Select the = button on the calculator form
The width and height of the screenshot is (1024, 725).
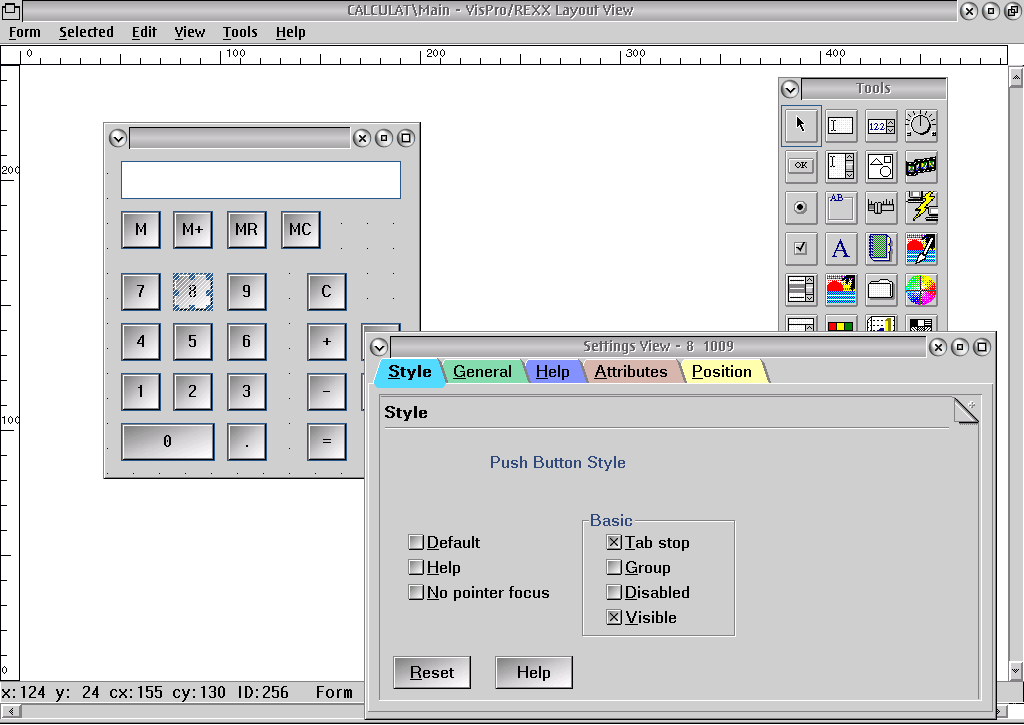tap(327, 442)
